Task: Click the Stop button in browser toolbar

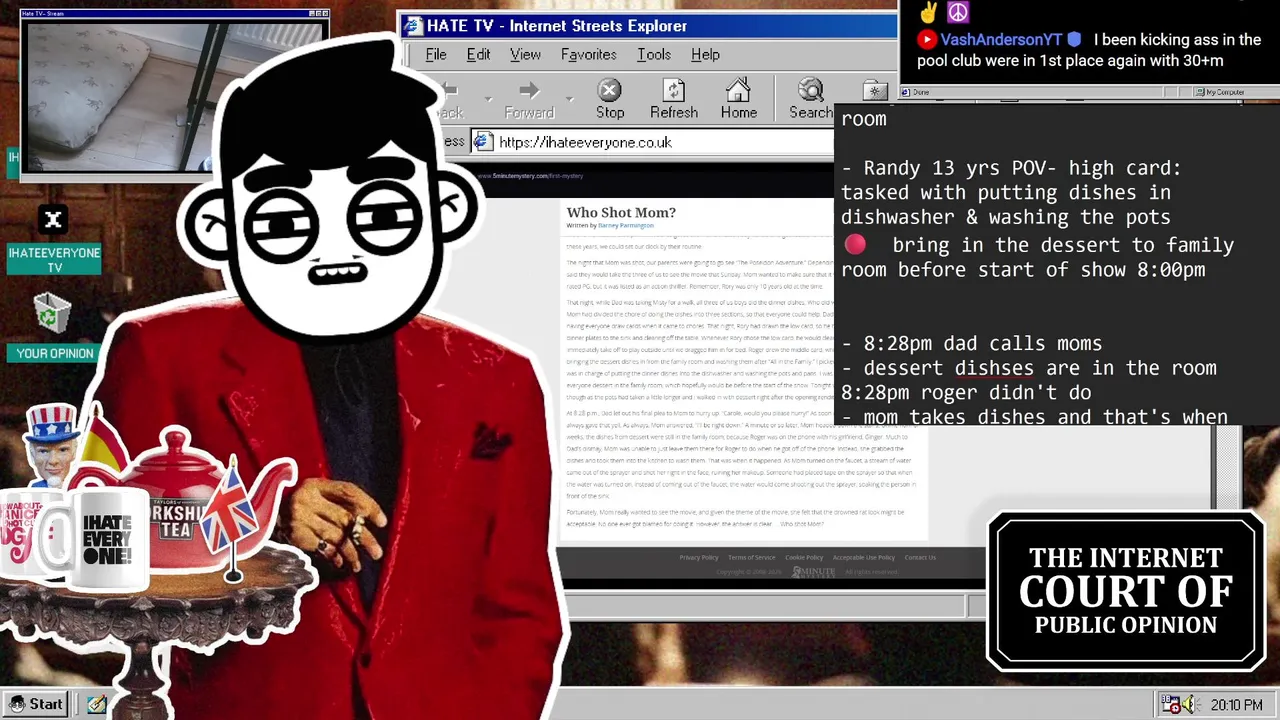Action: (x=610, y=99)
